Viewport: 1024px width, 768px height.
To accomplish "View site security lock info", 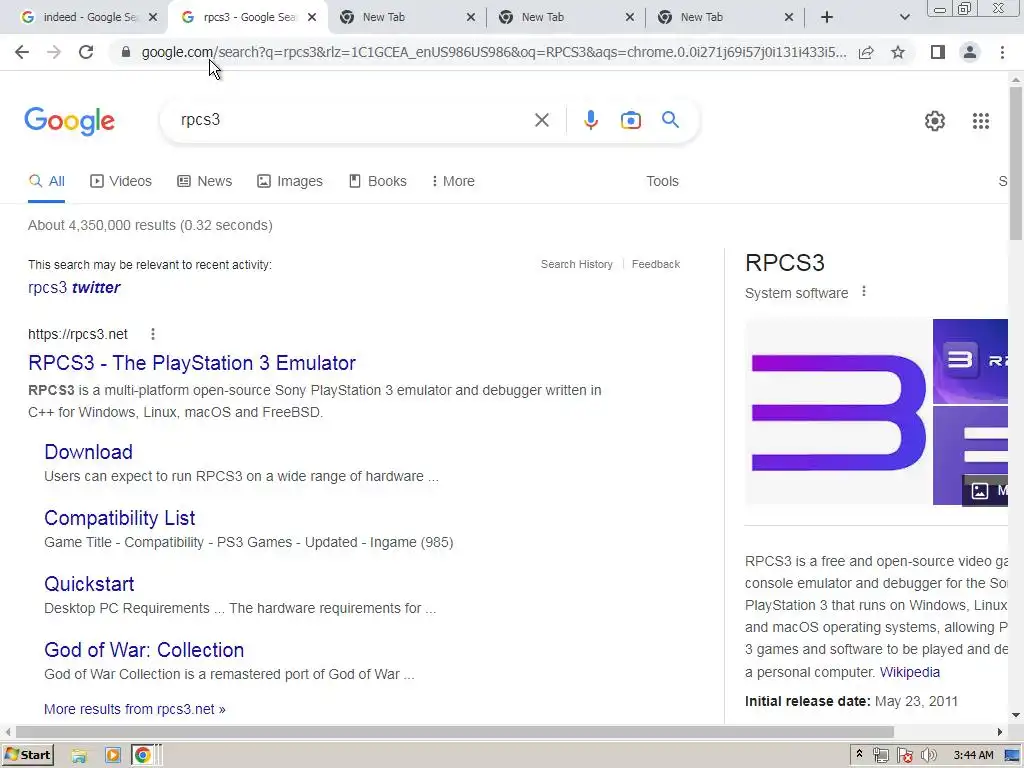I will coord(126,52).
